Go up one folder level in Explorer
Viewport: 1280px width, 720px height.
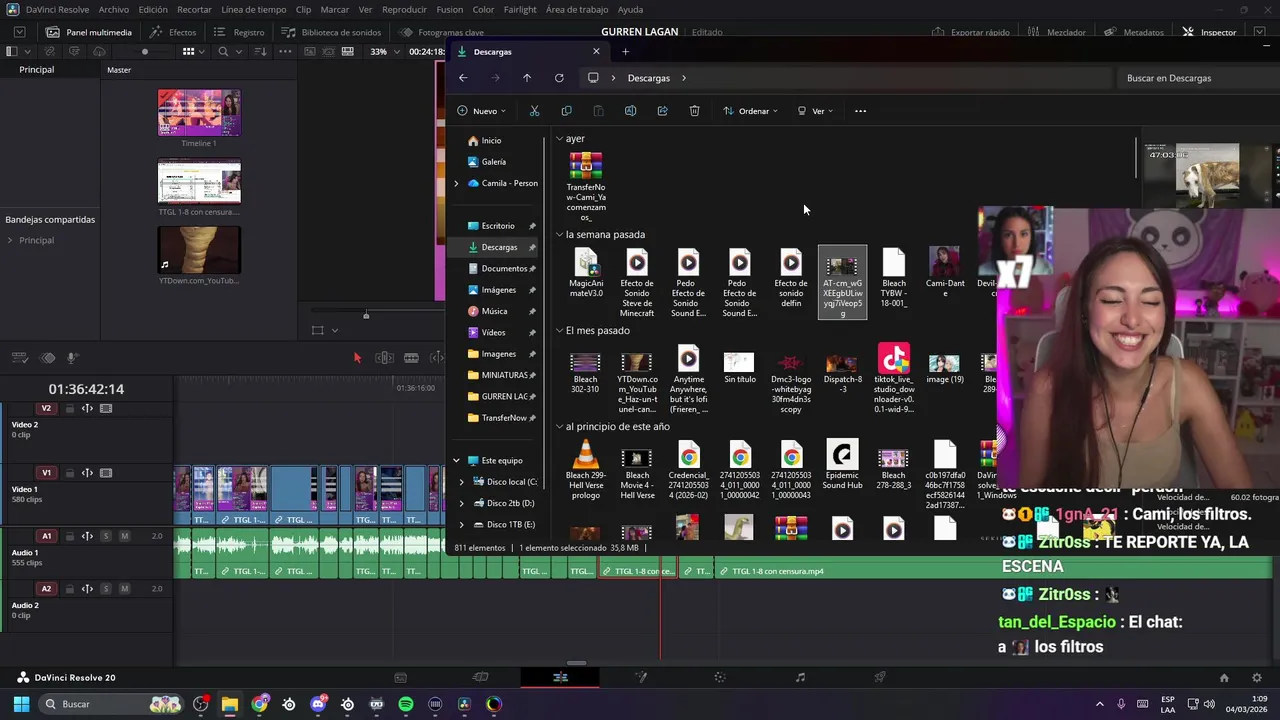527,78
